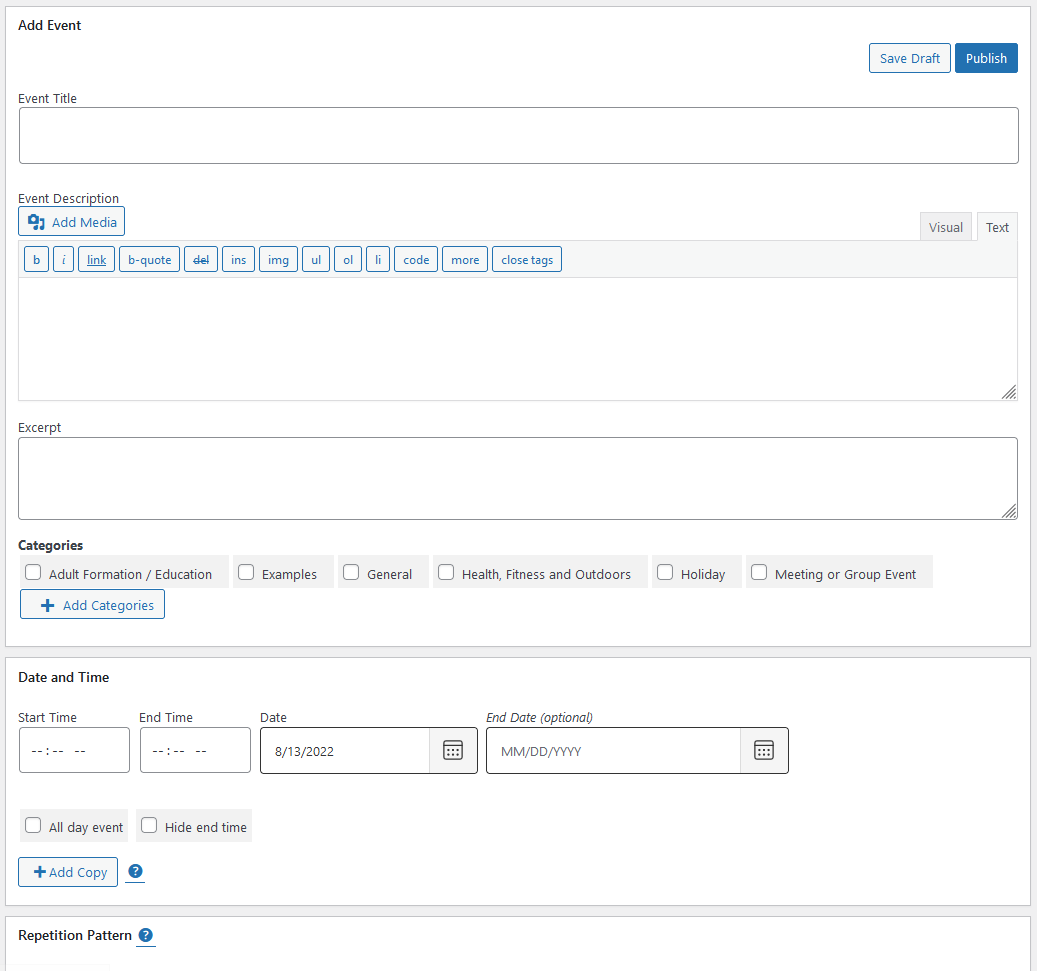Image resolution: width=1037 pixels, height=971 pixels.
Task: Insert code tag with code button
Action: pyautogui.click(x=416, y=259)
